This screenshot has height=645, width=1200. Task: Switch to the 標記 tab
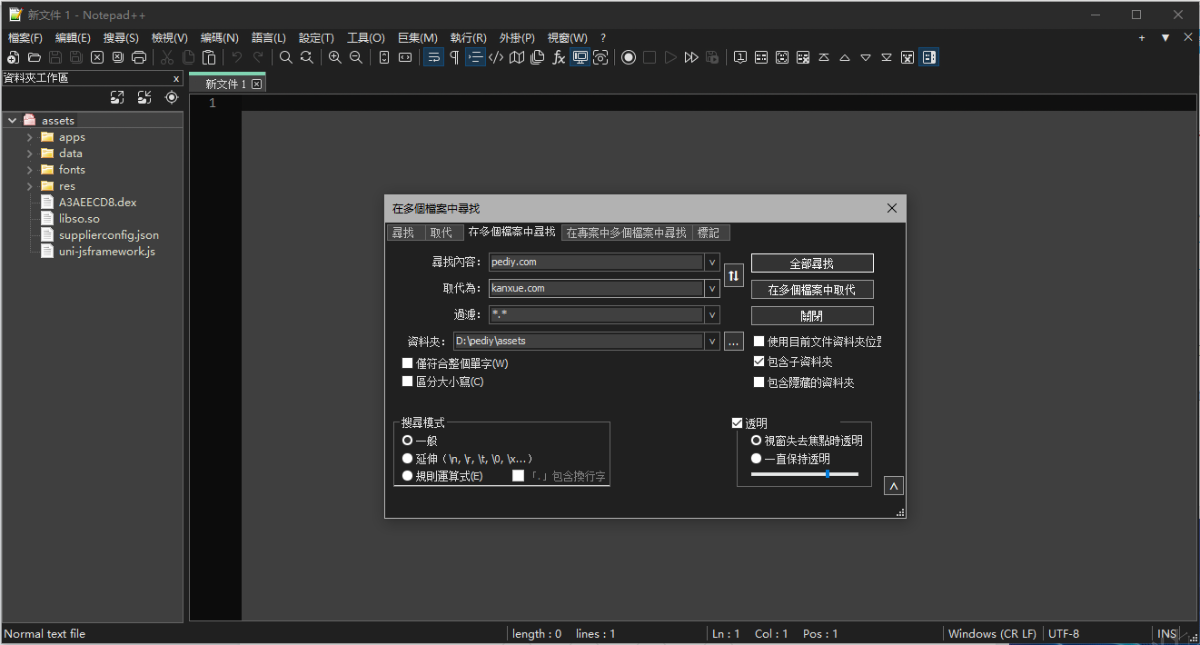point(709,232)
